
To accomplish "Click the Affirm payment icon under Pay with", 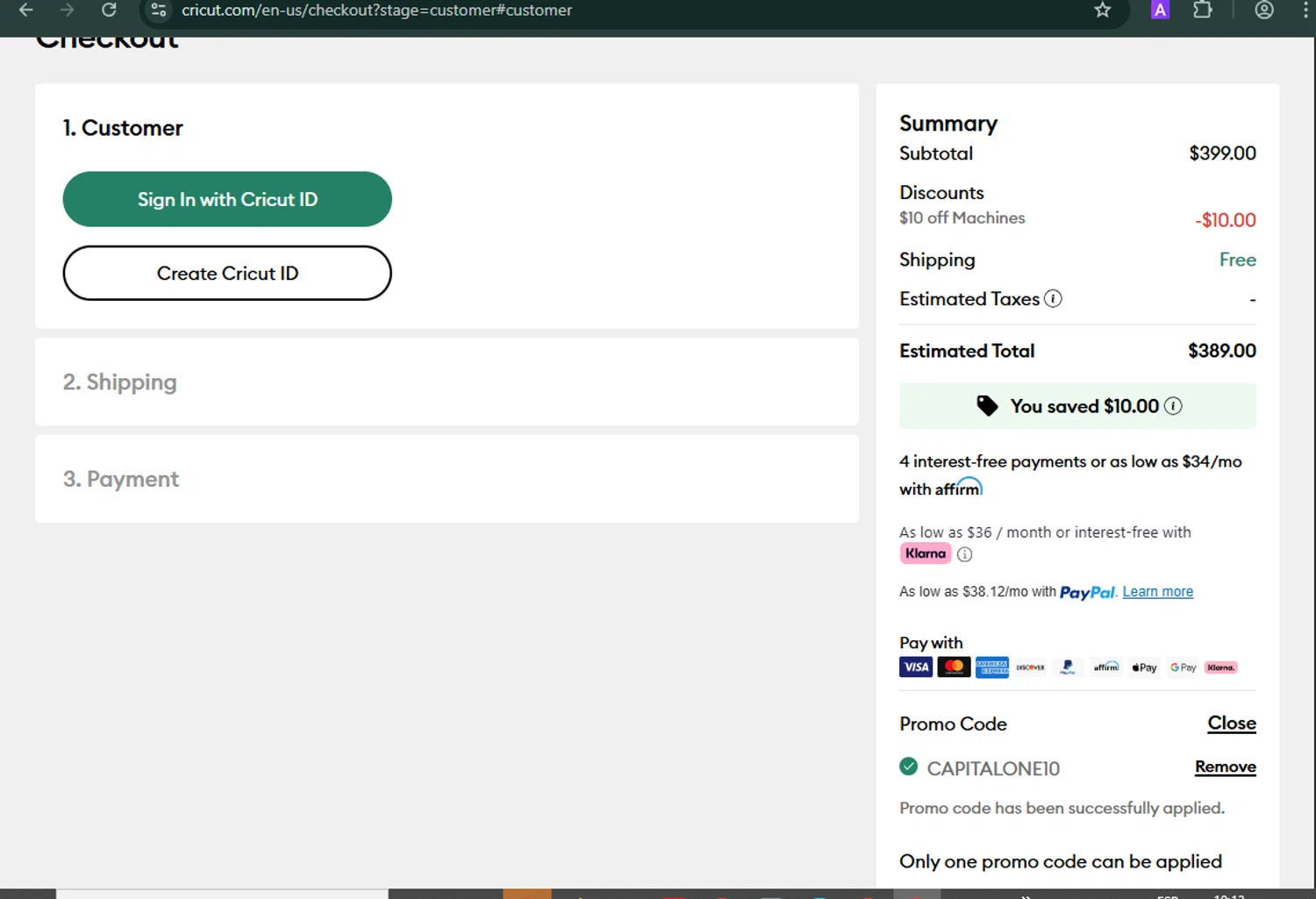I will 1106,667.
